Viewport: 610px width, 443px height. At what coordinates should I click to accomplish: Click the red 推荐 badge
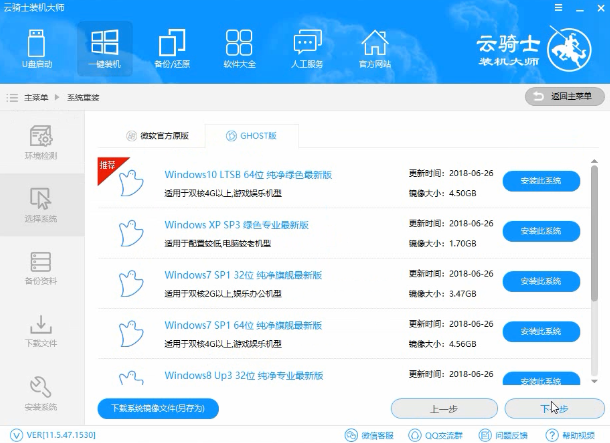[x=109, y=167]
